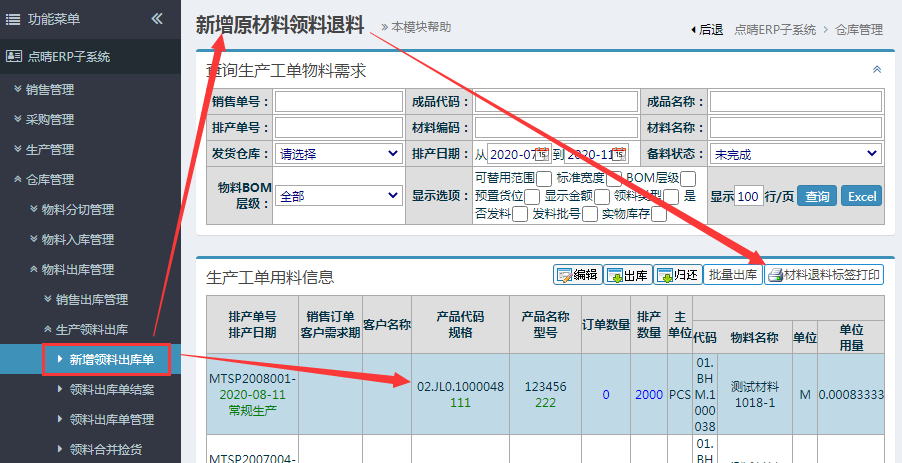Open the 备料状态 dropdown

coord(795,154)
